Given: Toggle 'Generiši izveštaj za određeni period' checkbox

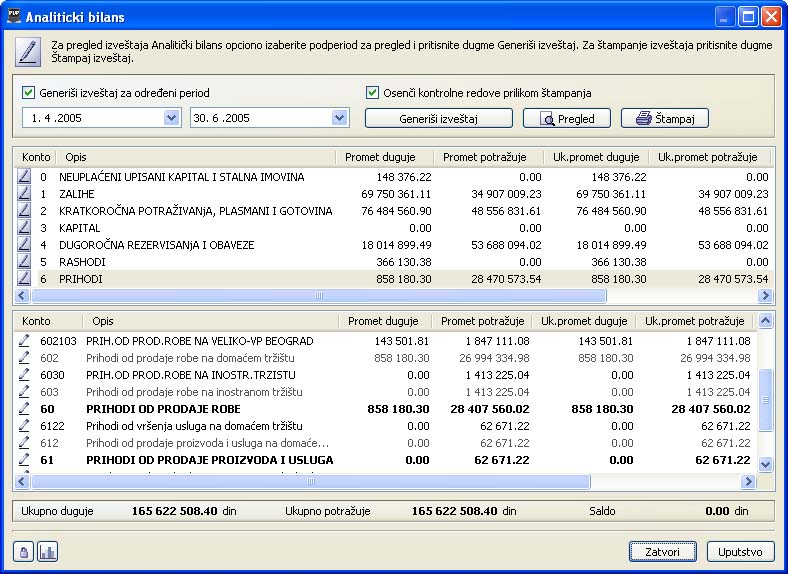Looking at the screenshot, I should 29,93.
